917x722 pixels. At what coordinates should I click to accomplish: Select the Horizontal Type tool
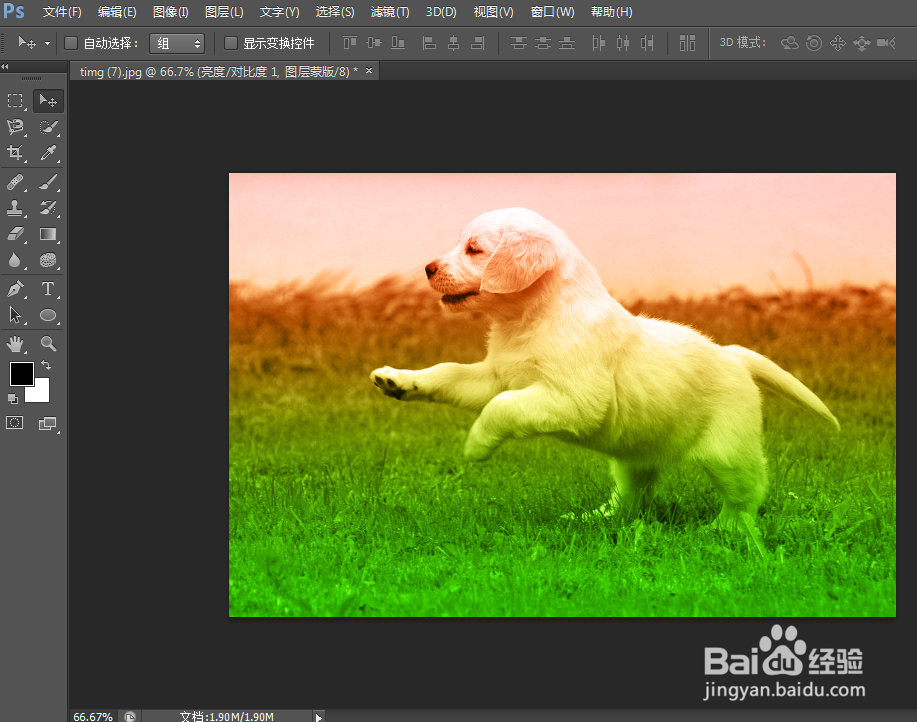[48, 289]
